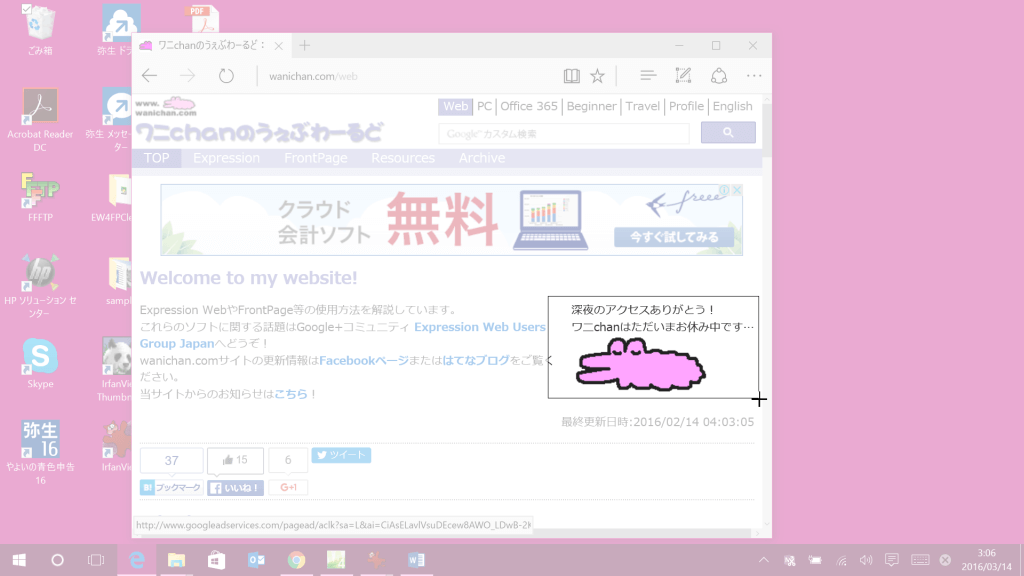This screenshot has height=576, width=1024.
Task: Open the Expression tab
Action: (x=226, y=158)
